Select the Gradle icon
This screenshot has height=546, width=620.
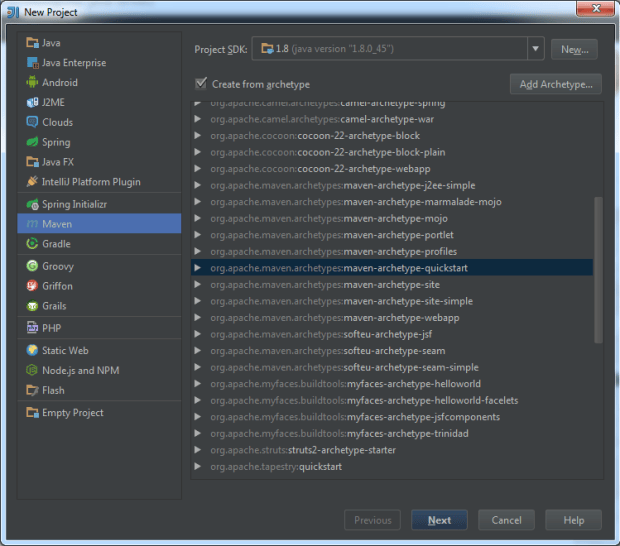(x=32, y=244)
